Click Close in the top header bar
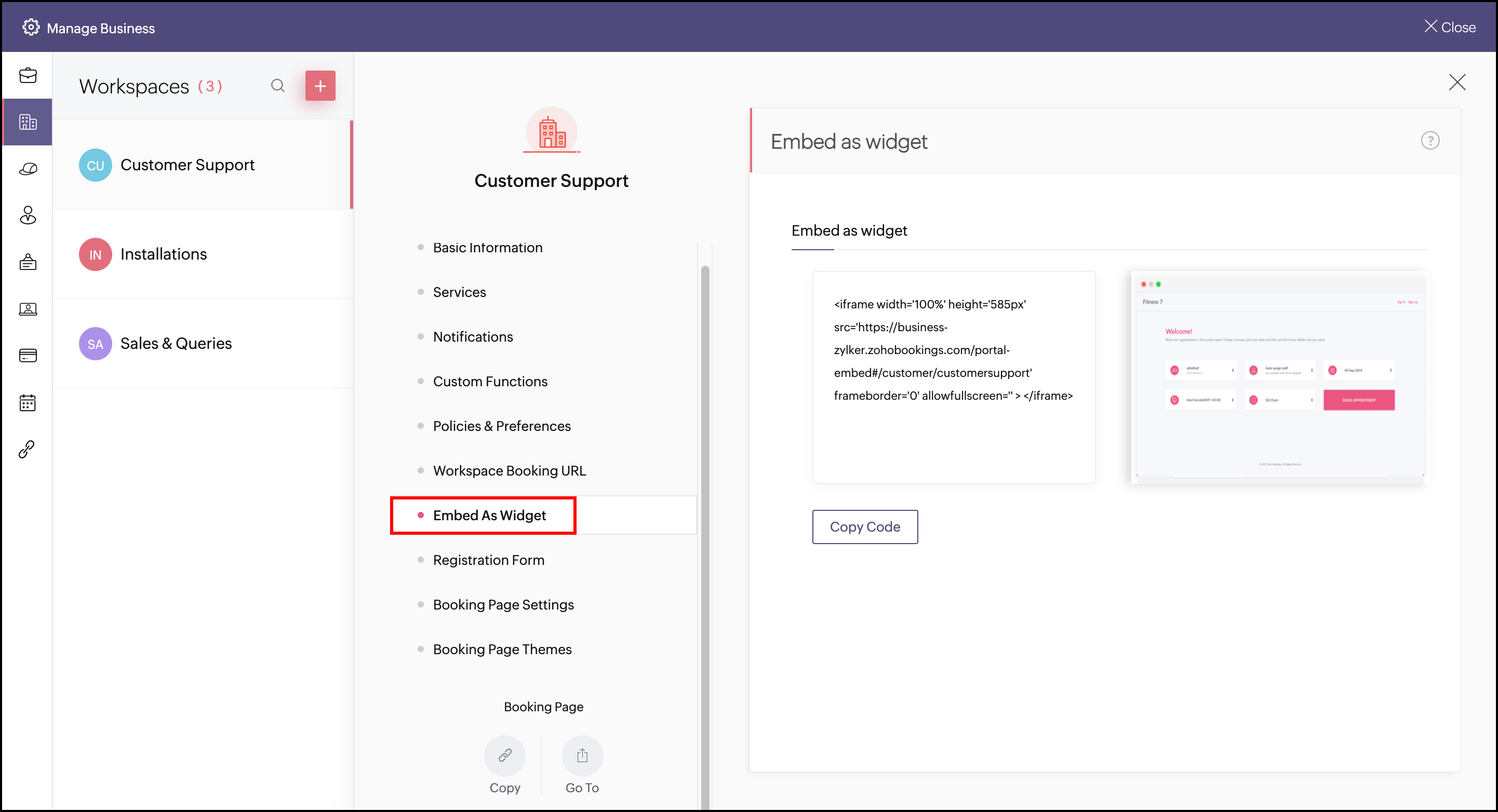Viewport: 1498px width, 812px height. (1450, 28)
